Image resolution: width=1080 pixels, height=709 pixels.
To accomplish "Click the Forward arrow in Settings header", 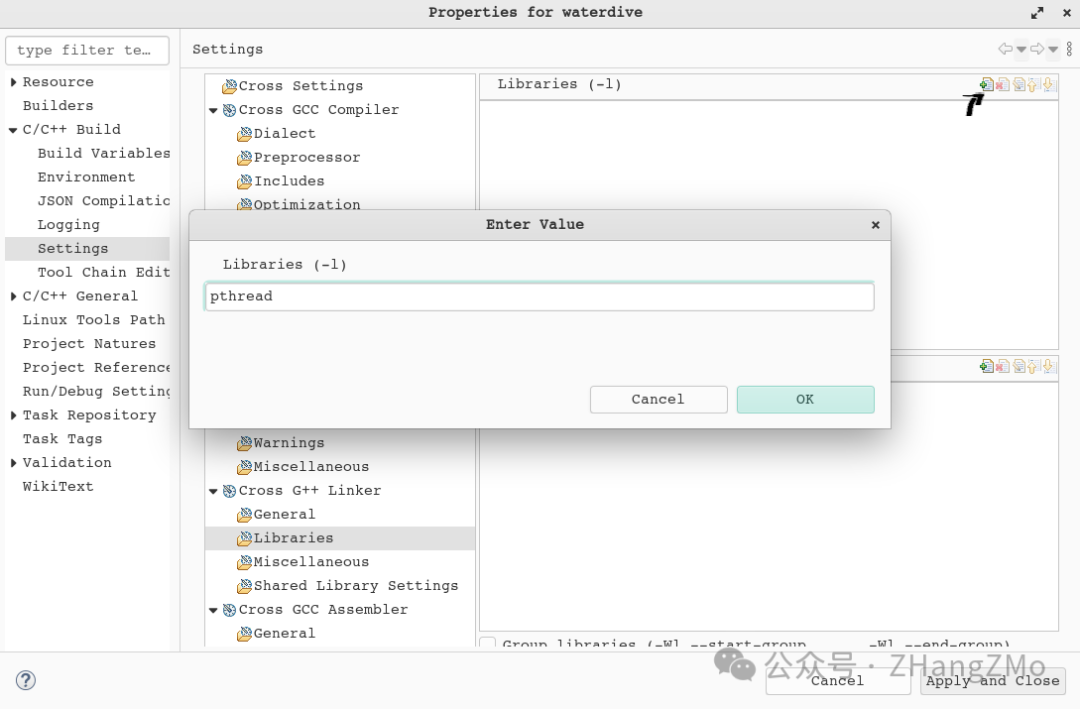I will click(1037, 49).
